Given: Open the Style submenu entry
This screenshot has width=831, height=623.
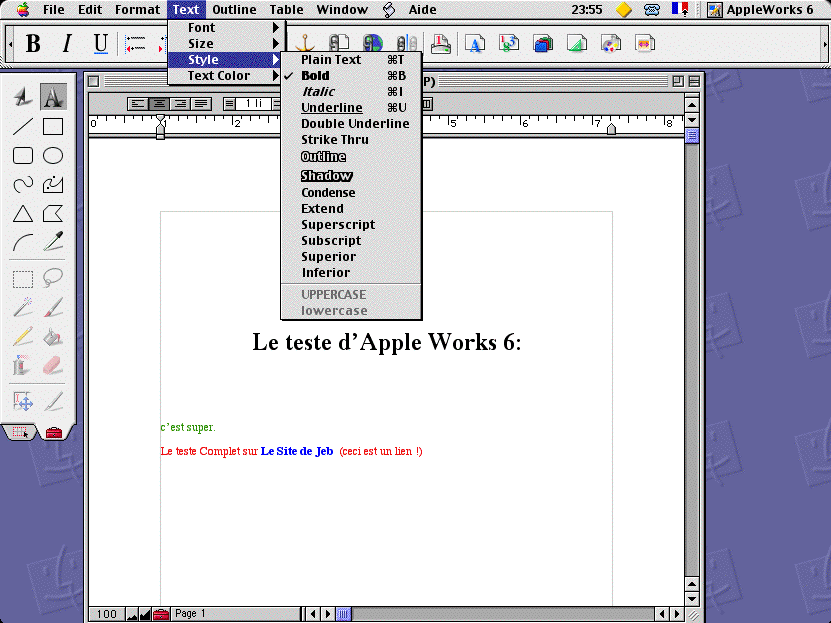Looking at the screenshot, I should 226,60.
